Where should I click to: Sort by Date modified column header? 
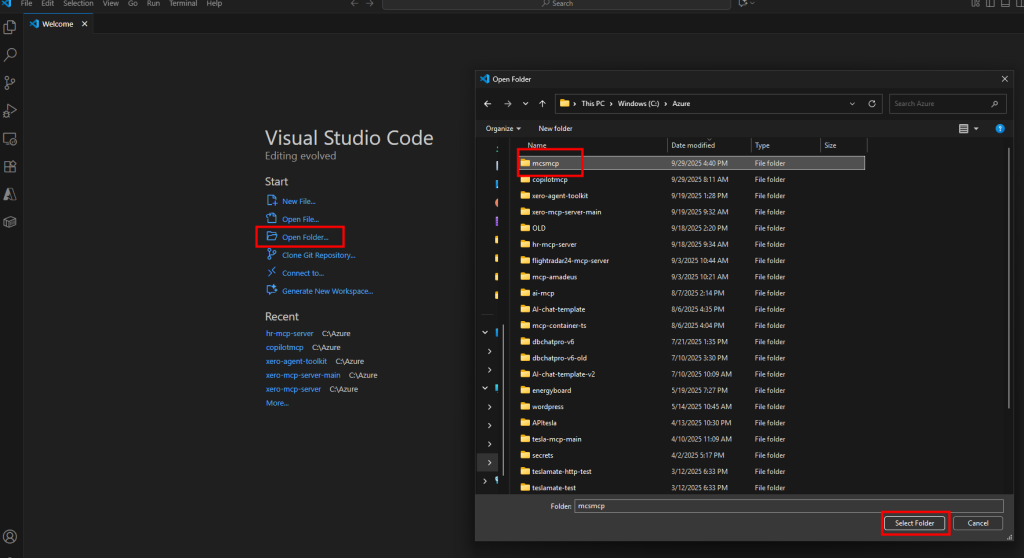tap(693, 146)
